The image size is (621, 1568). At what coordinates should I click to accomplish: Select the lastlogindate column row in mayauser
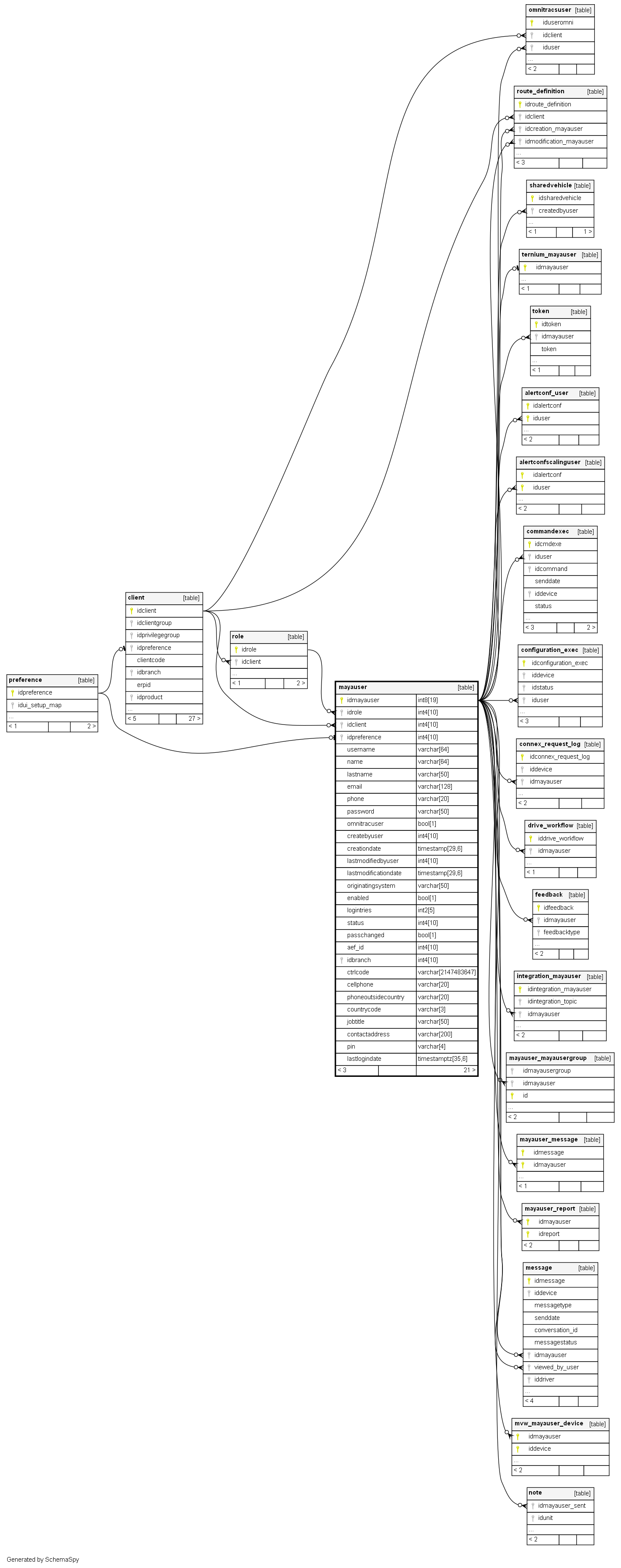364,1059
